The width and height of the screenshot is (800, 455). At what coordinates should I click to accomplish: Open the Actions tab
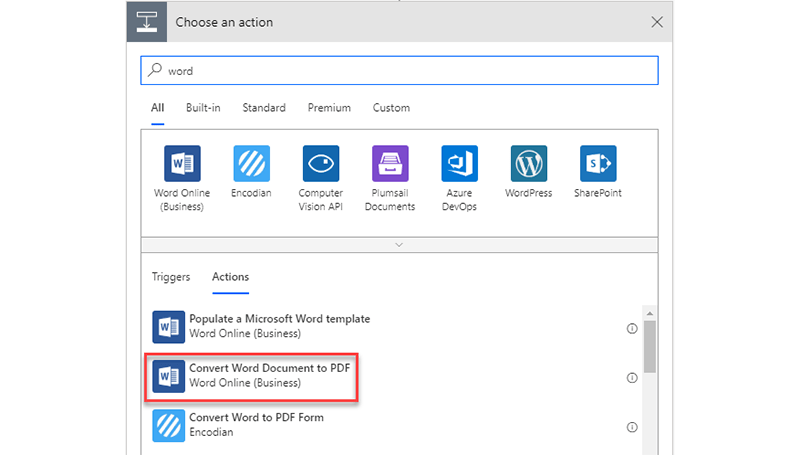point(231,277)
